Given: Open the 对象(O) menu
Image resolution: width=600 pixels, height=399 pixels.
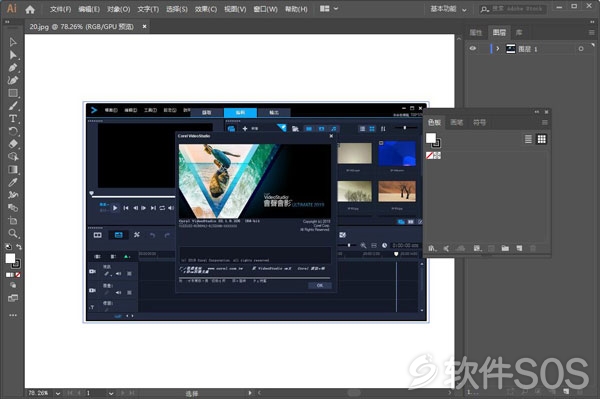Looking at the screenshot, I should click(119, 9).
